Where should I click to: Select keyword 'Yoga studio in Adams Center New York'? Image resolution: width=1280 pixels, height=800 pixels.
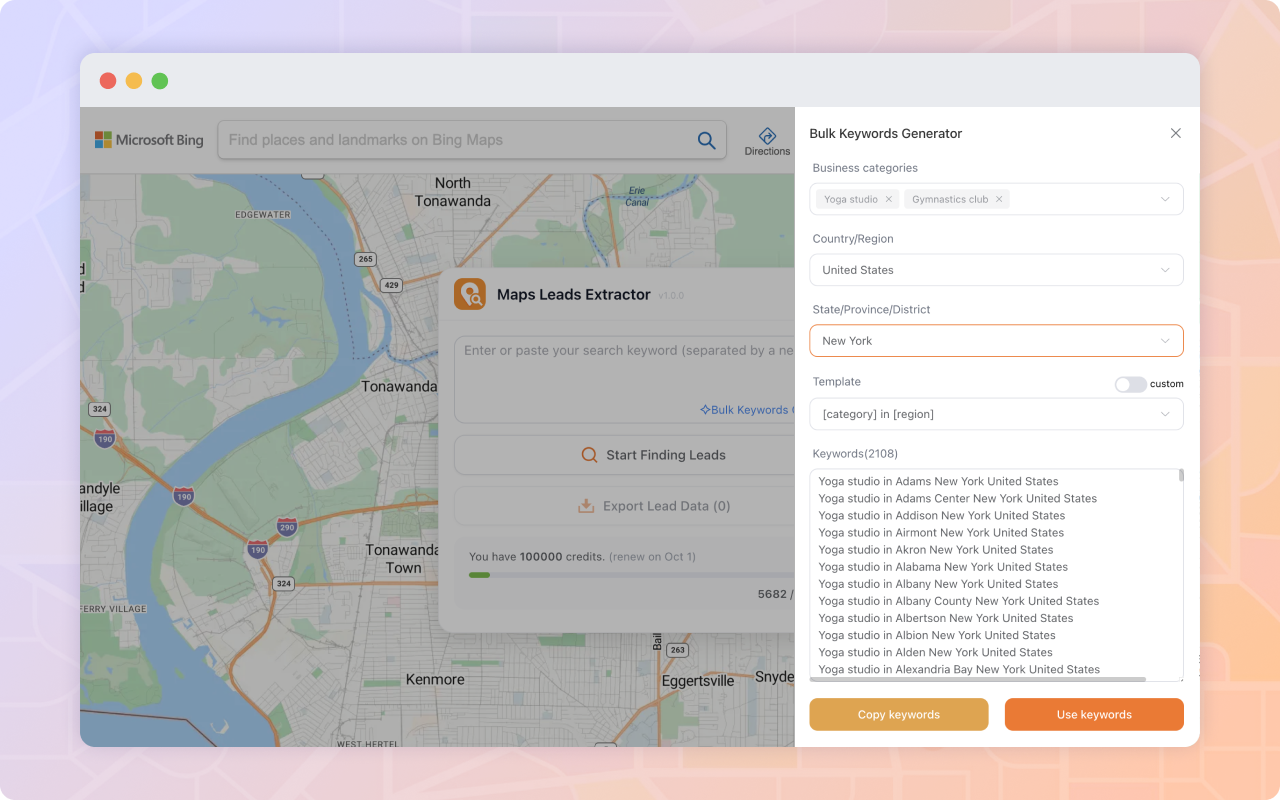tap(957, 498)
